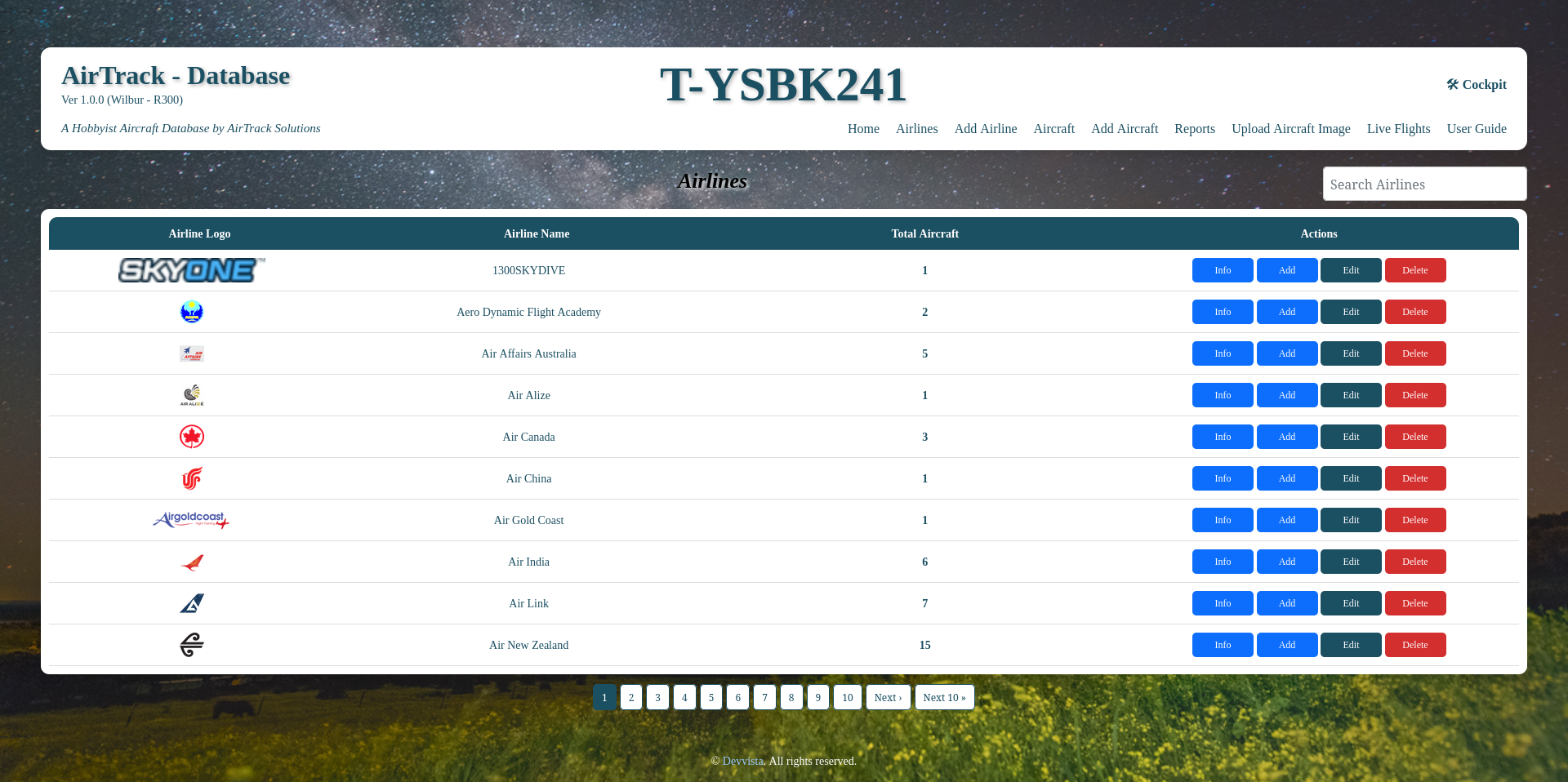Click the Aero Dynamic Flight Academy logo
Screen dimensions: 1568x782
pyautogui.click(x=192, y=312)
